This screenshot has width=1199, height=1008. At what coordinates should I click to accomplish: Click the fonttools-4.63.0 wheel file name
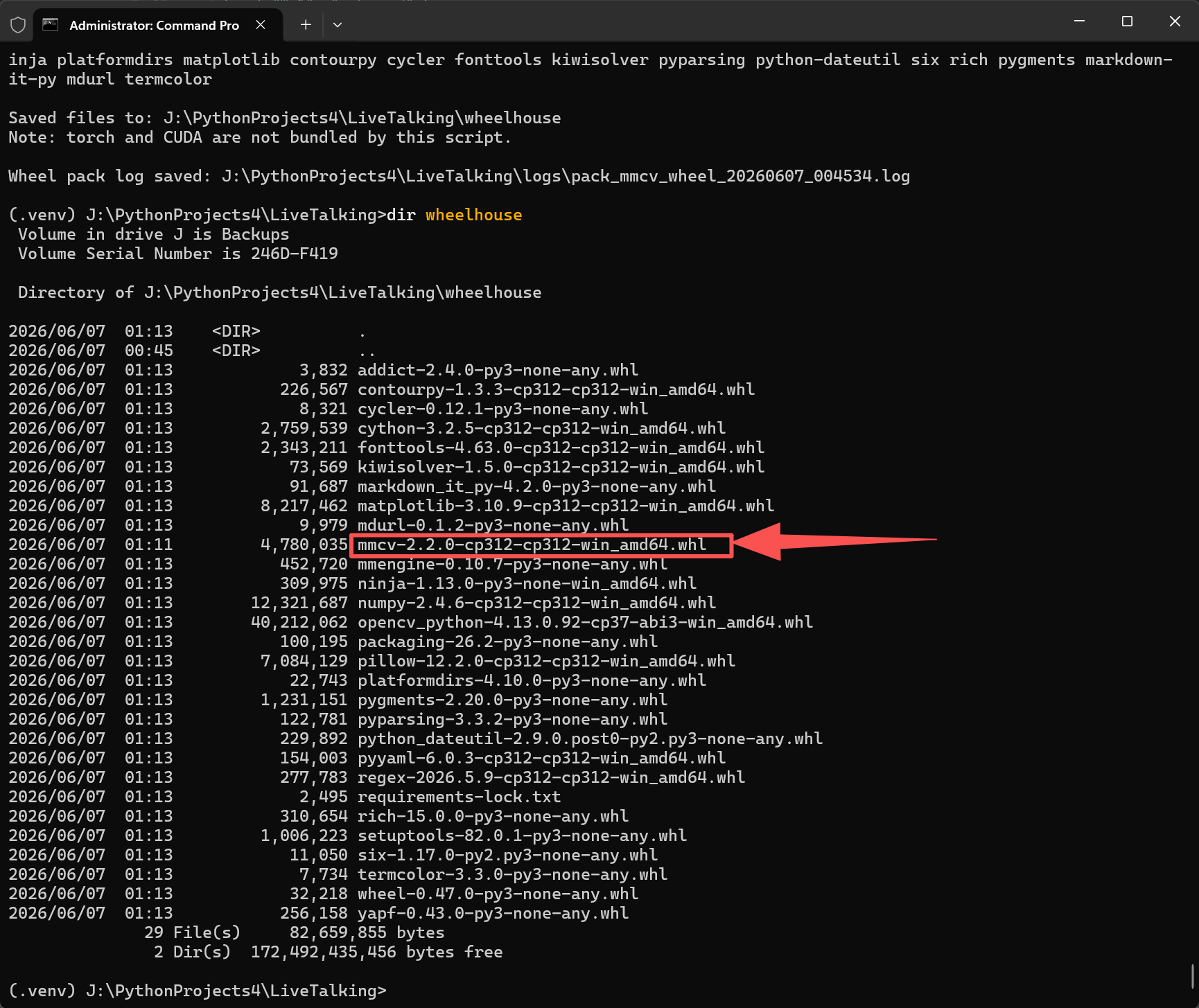(x=561, y=448)
